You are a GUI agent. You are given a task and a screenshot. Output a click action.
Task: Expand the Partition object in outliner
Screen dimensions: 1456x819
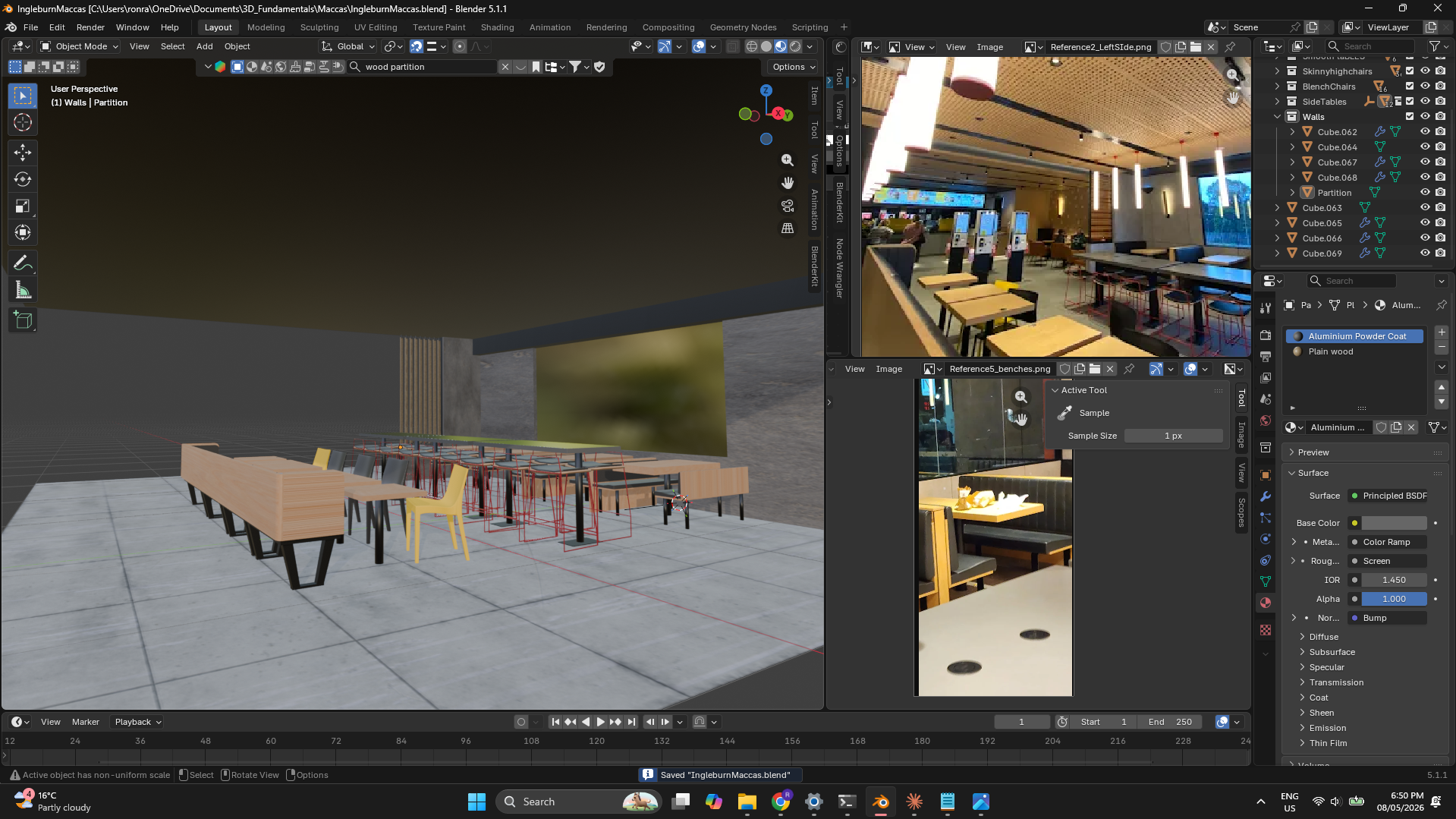coord(1293,193)
